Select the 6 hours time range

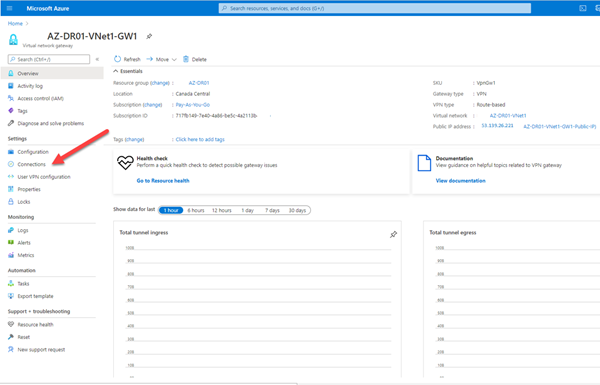pos(196,210)
